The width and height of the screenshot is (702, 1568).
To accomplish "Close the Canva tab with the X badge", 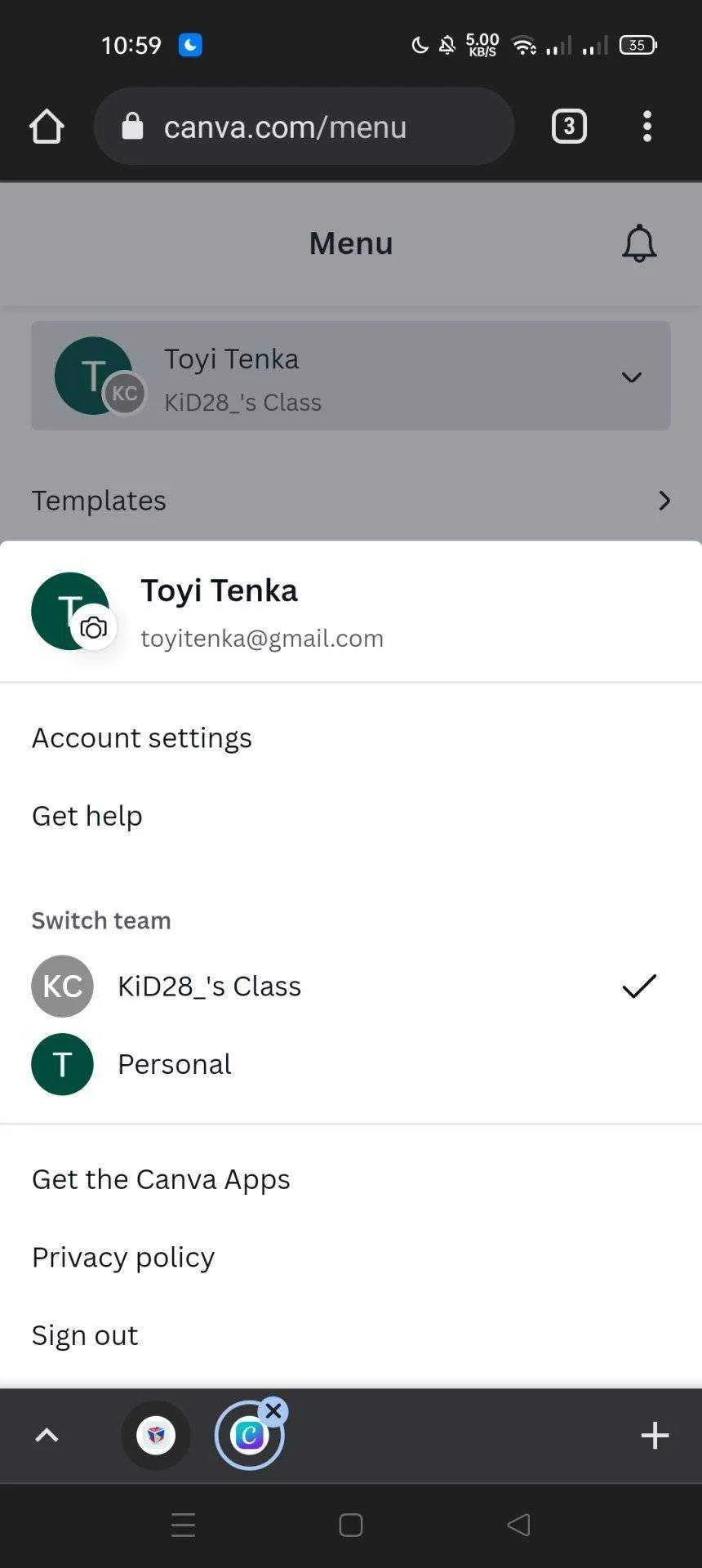I will (273, 1410).
